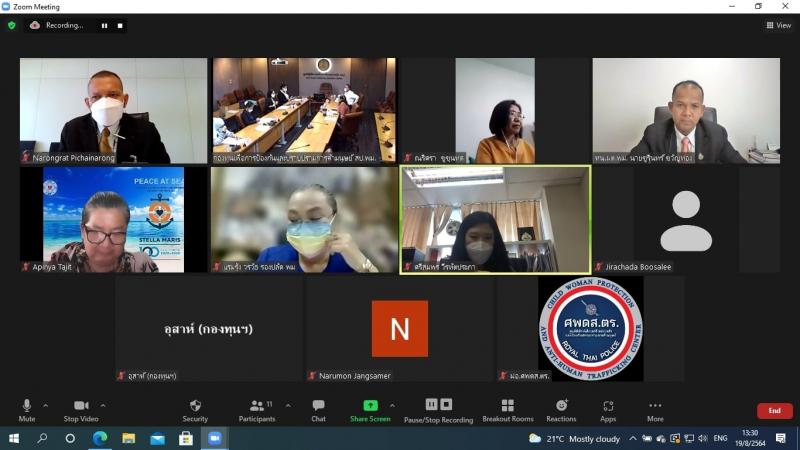
Task: Expand video options arrow beside Stop Video
Action: point(103,406)
